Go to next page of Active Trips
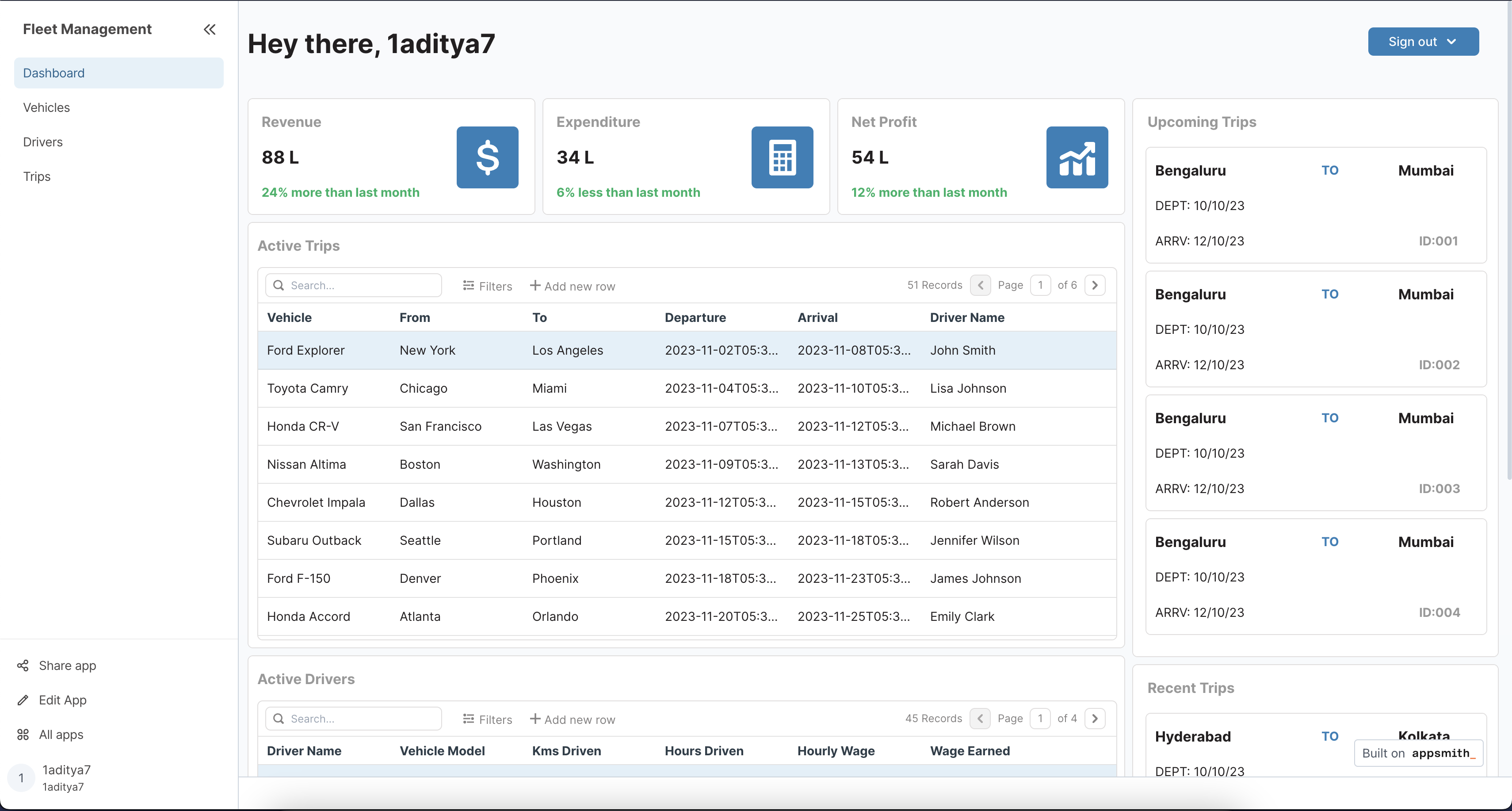Image resolution: width=1512 pixels, height=811 pixels. point(1095,285)
